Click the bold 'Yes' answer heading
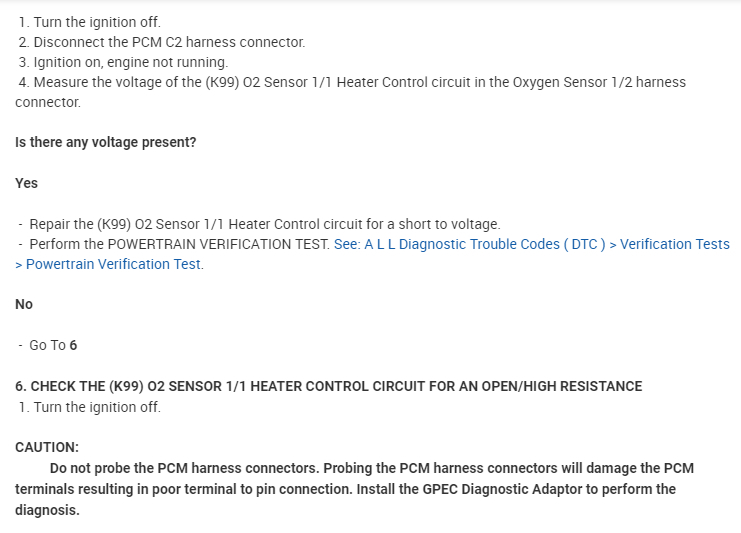 [27, 183]
